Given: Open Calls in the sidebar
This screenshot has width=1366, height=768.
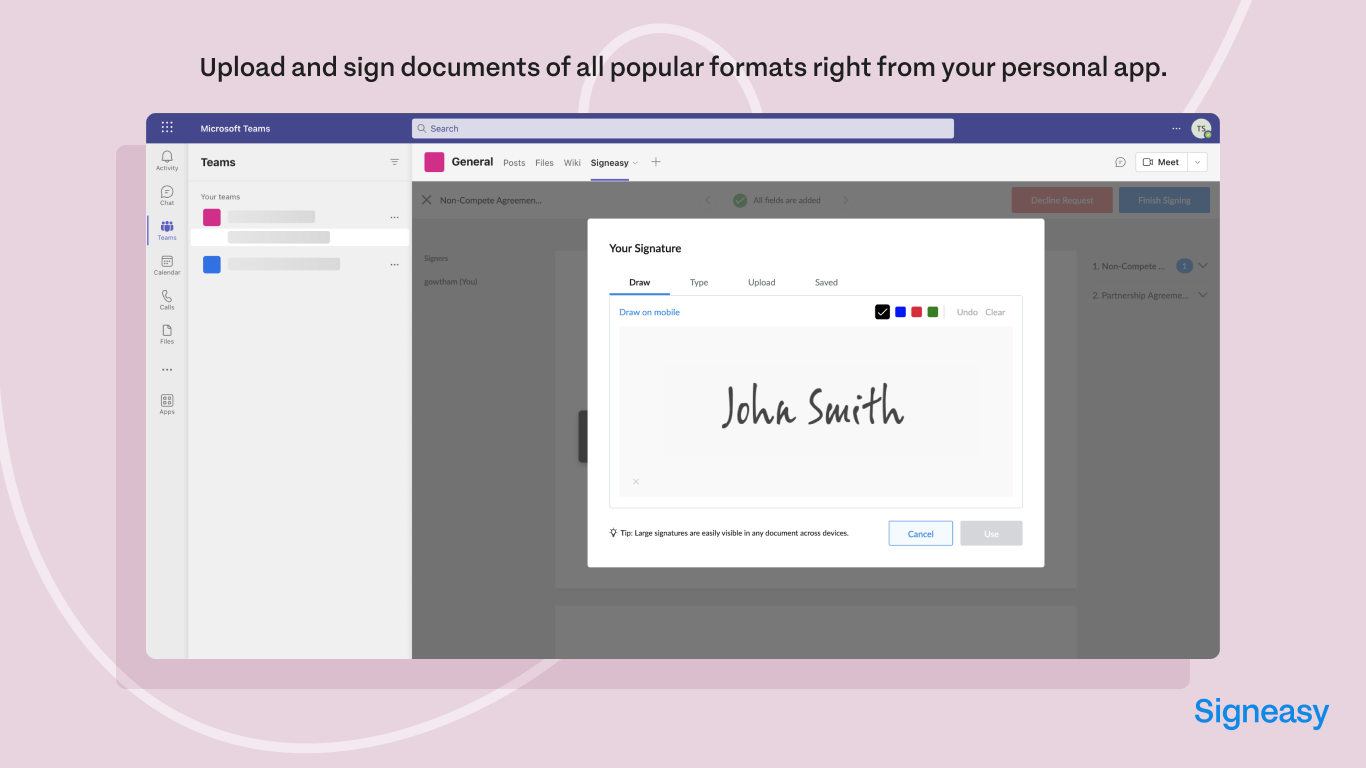Looking at the screenshot, I should point(167,300).
